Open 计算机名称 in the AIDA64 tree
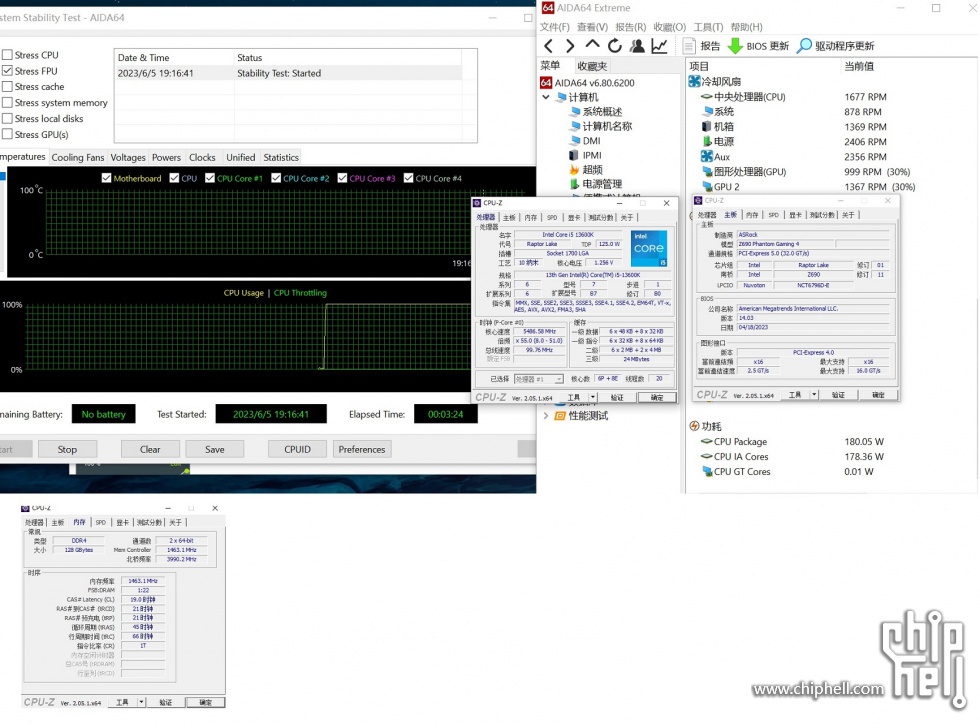This screenshot has width=980, height=724. point(601,126)
